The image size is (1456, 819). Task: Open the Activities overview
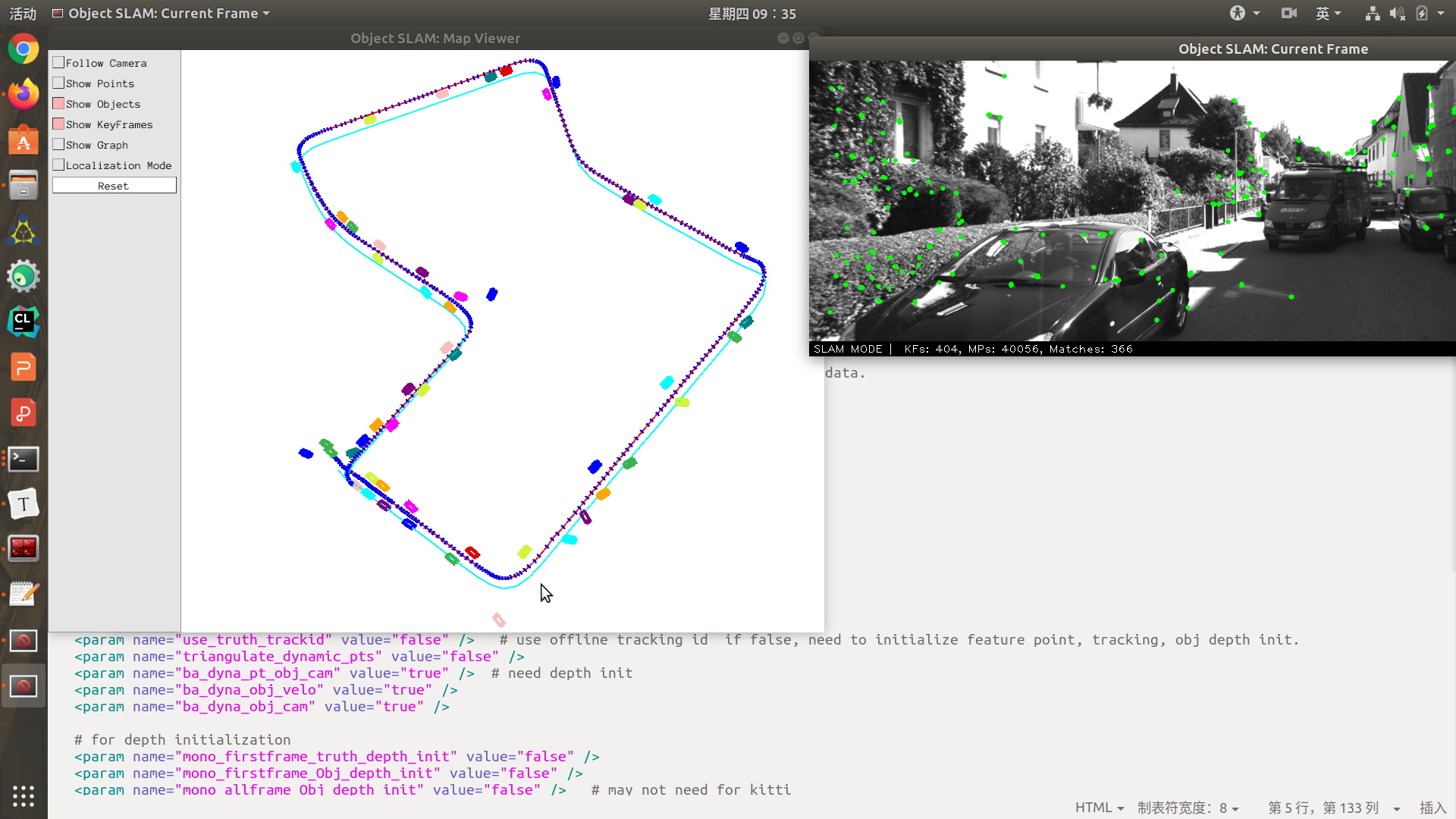point(23,14)
